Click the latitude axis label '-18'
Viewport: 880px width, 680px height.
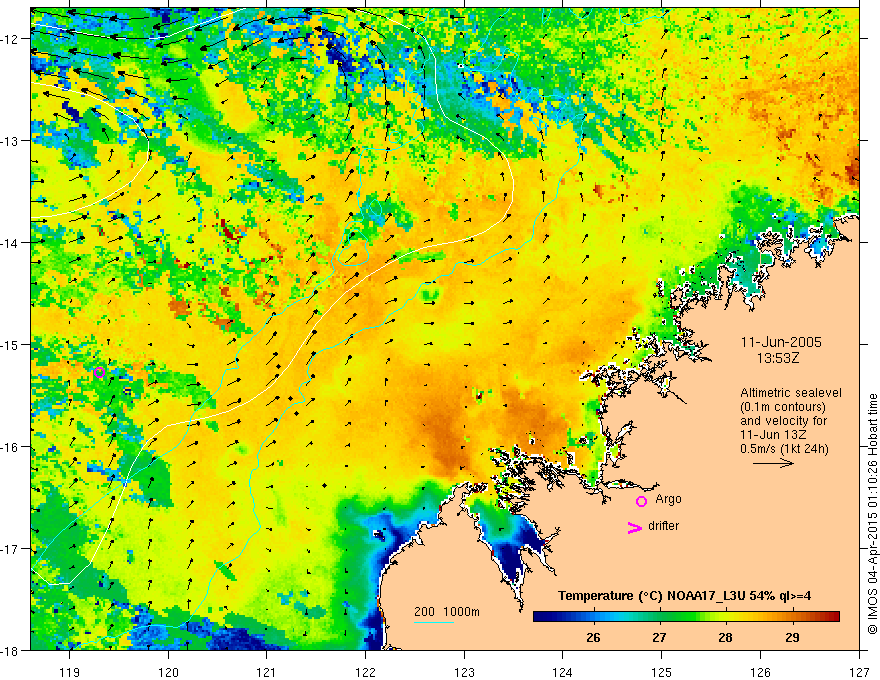pos(11,650)
